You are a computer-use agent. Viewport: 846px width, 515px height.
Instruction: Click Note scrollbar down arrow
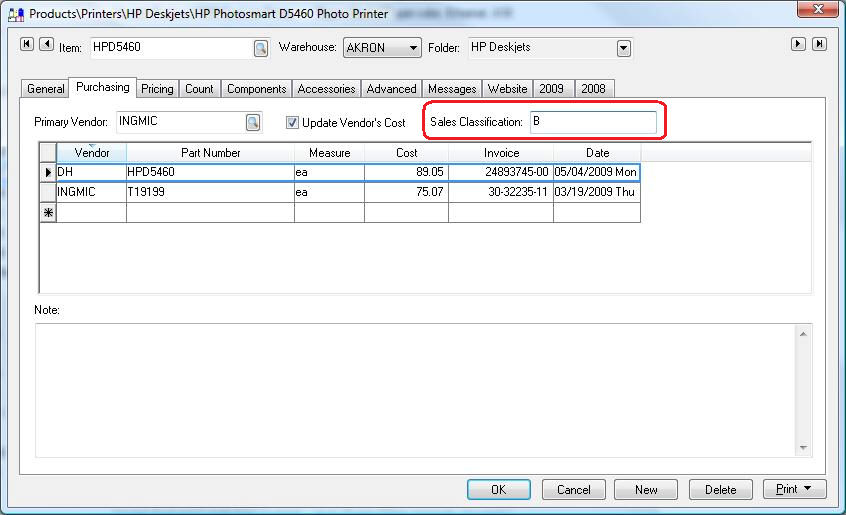pos(803,448)
